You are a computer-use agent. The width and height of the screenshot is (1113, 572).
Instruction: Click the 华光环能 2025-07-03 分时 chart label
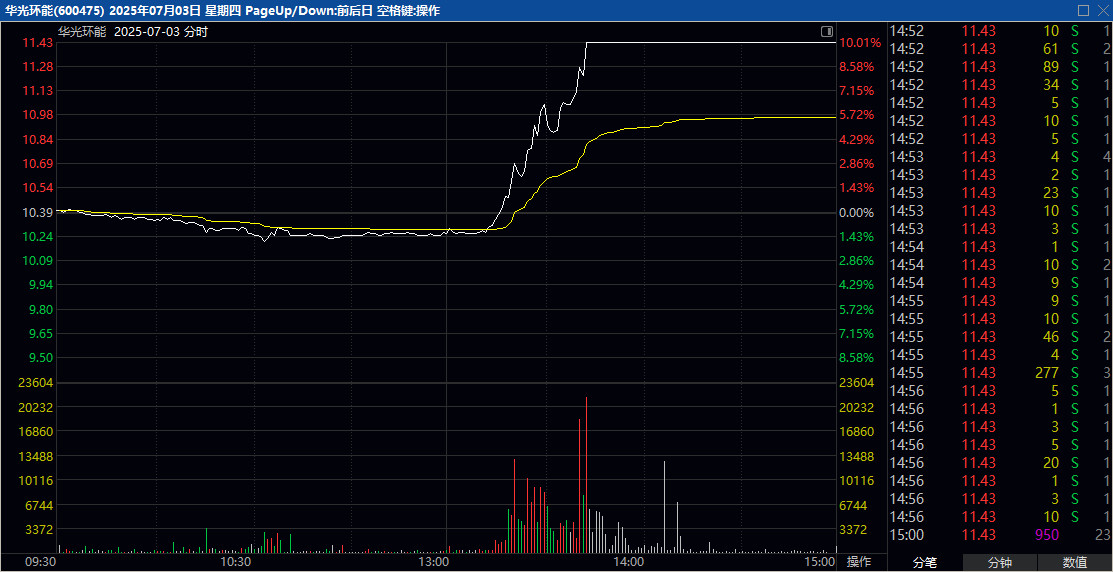(x=132, y=31)
